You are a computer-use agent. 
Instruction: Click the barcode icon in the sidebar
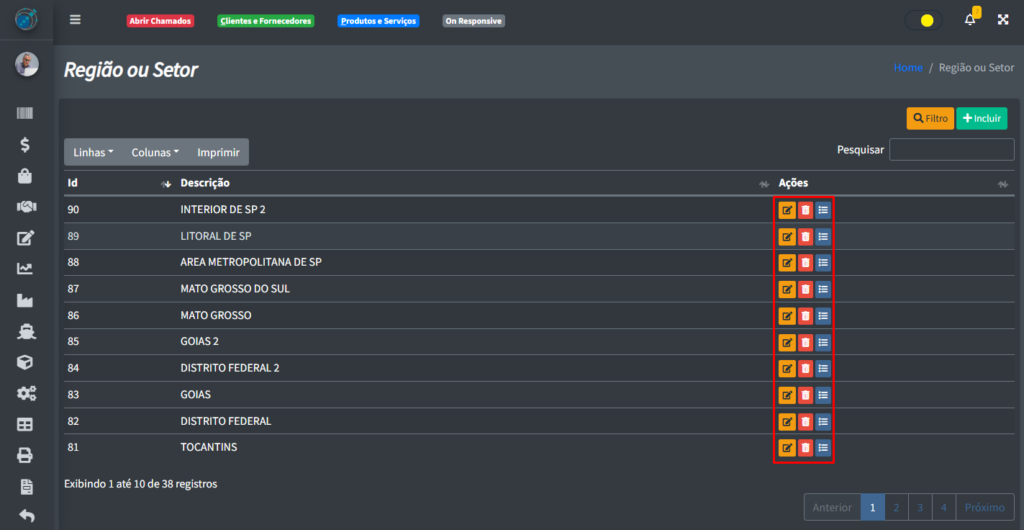pyautogui.click(x=26, y=114)
